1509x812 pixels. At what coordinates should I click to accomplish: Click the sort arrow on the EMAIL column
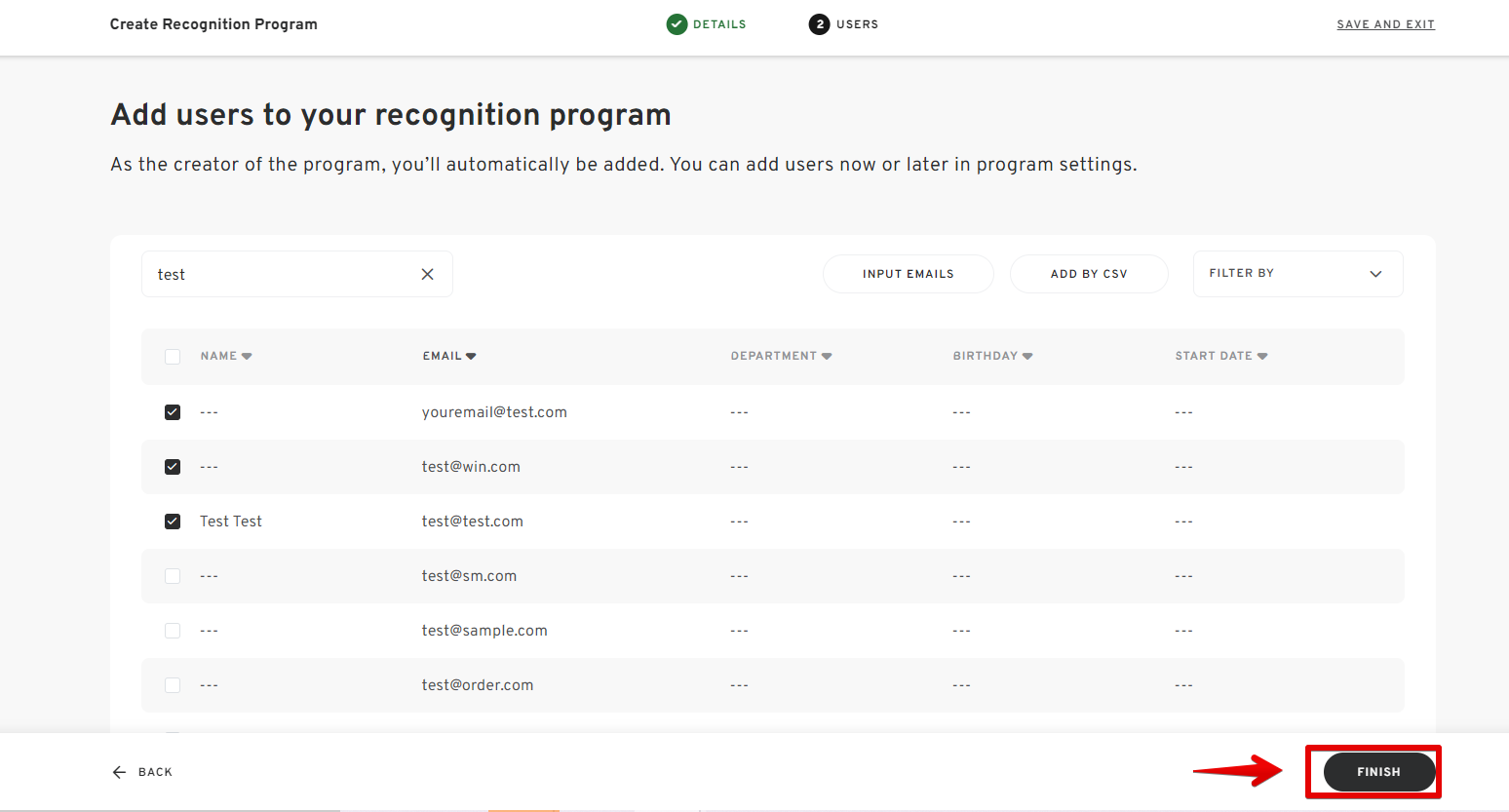point(473,356)
